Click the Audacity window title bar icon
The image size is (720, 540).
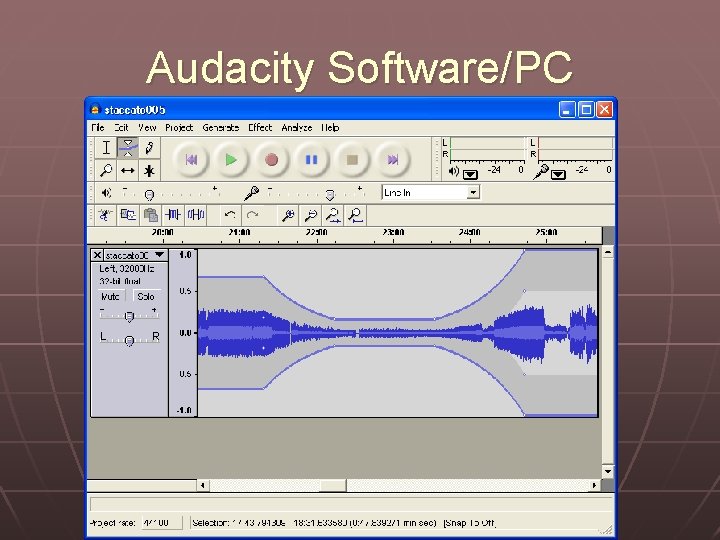[x=95, y=110]
